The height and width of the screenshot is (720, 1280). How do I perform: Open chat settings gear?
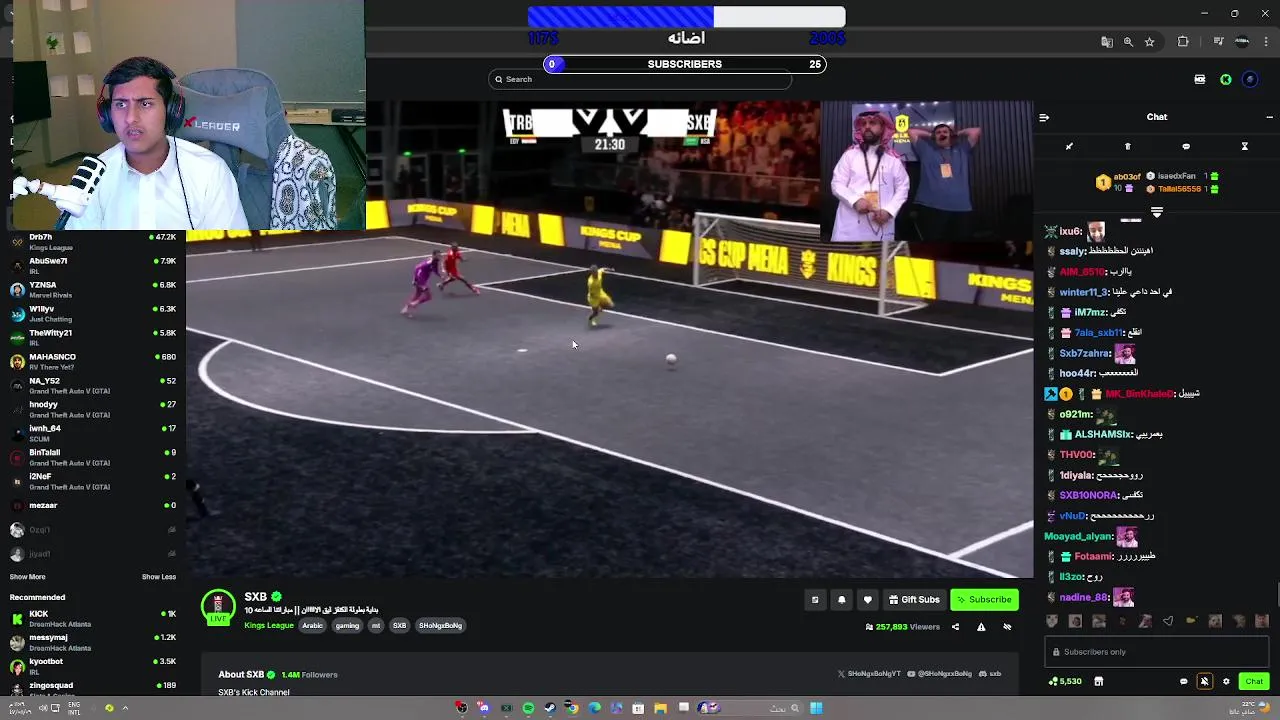coord(1226,681)
